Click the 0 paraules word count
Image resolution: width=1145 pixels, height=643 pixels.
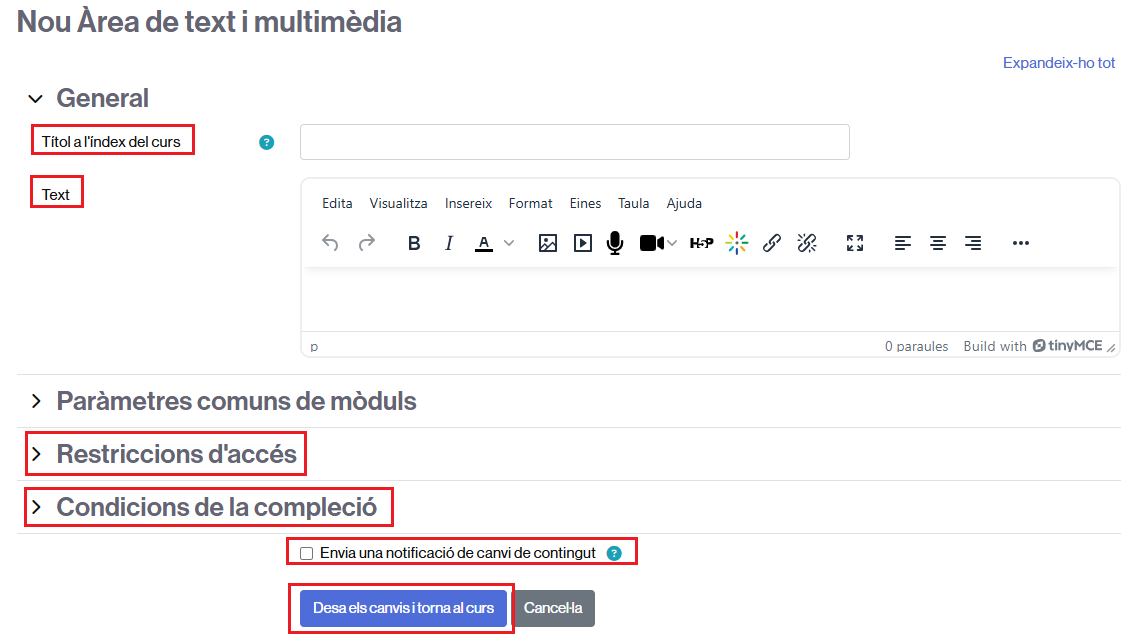coord(916,346)
